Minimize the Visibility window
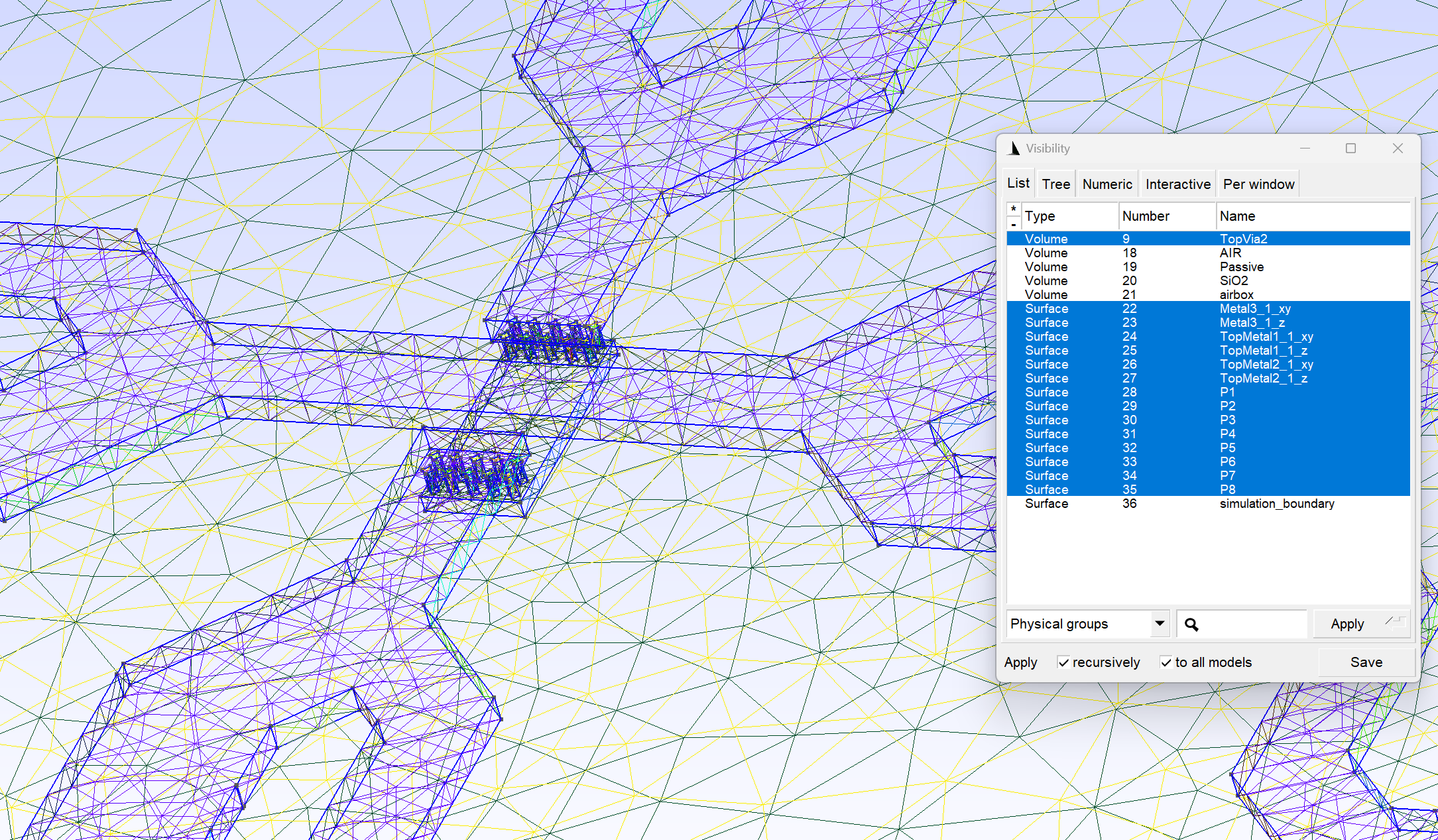 point(1305,149)
